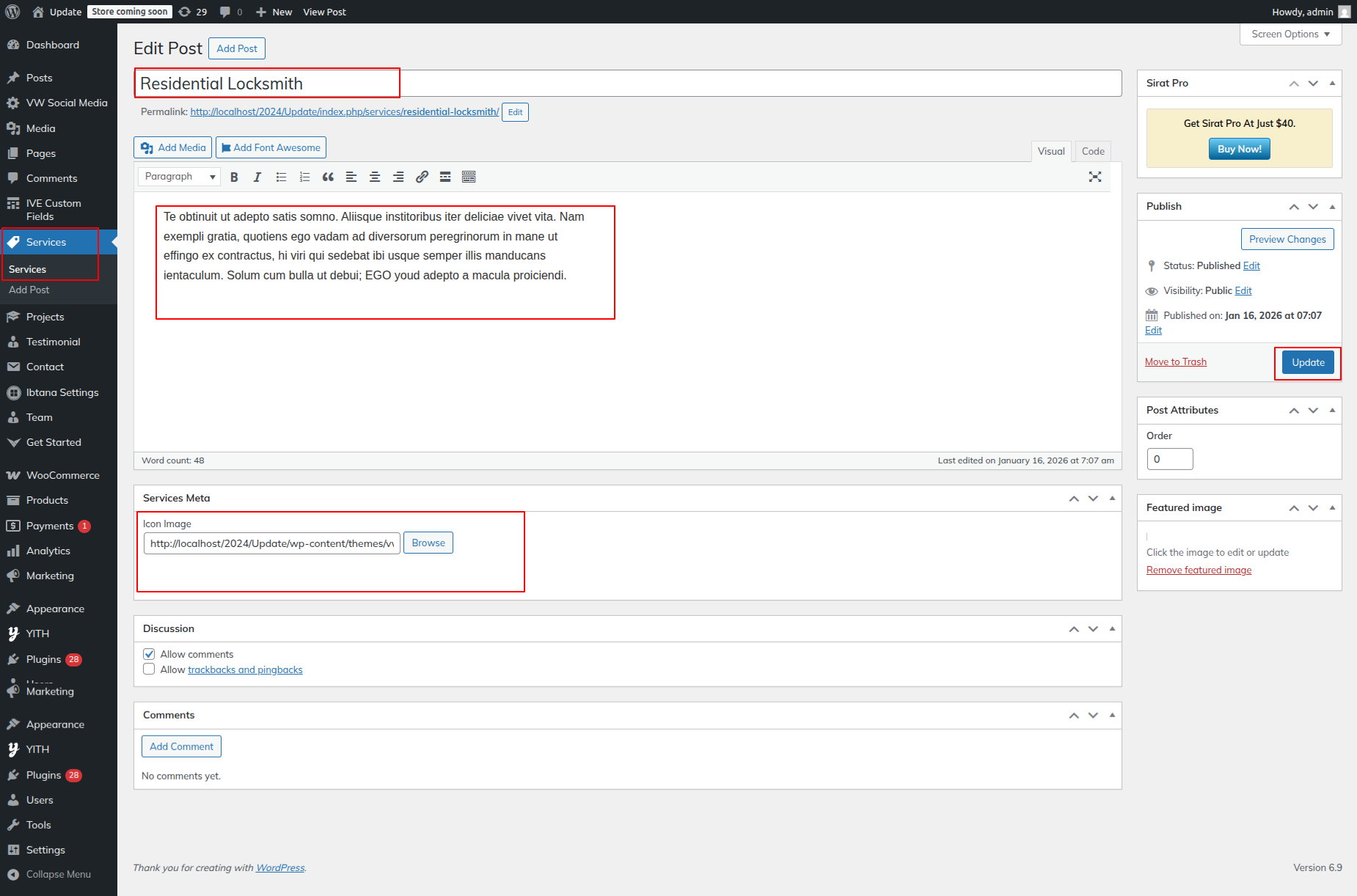
Task: Insert a blockquote using the toolbar
Action: (328, 177)
